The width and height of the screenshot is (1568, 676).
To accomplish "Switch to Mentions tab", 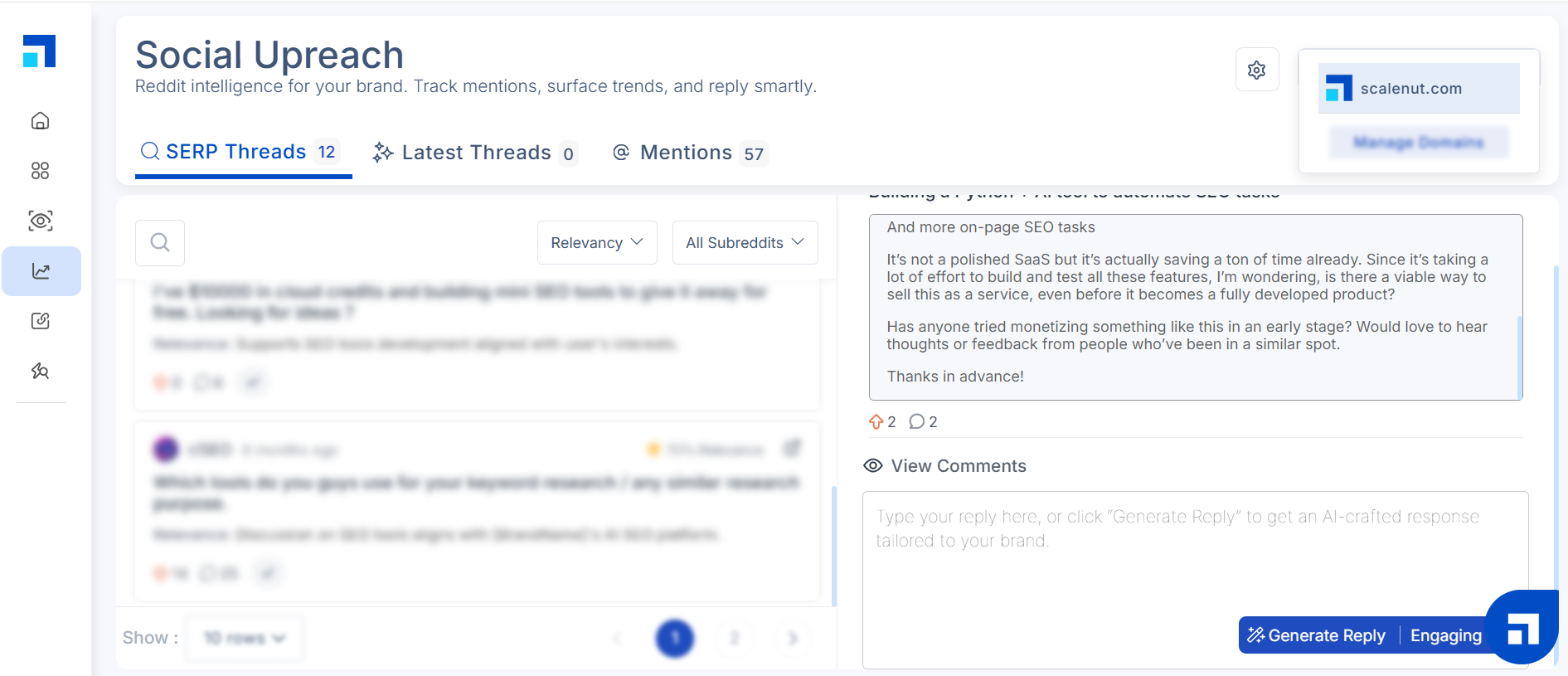I will click(690, 153).
